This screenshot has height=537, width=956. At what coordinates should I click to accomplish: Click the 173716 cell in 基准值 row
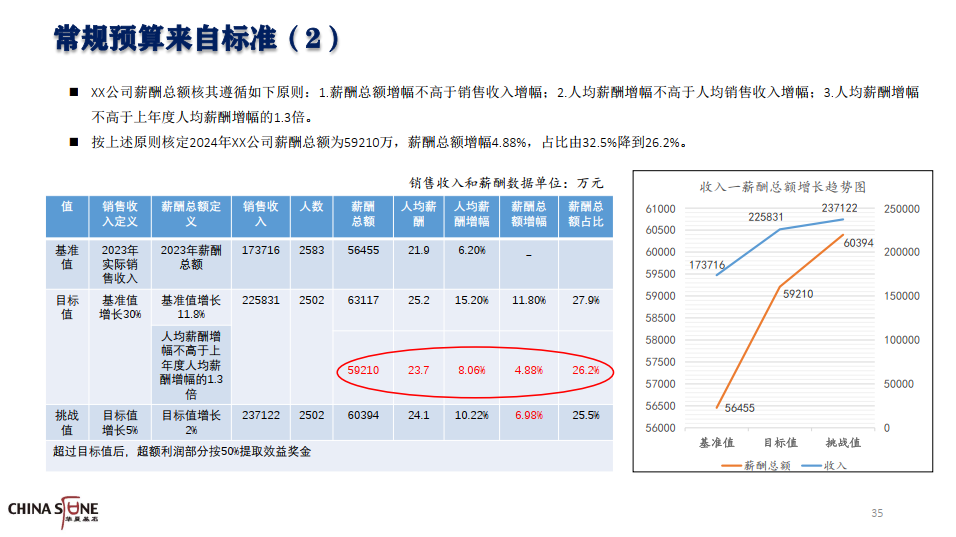pos(261,251)
